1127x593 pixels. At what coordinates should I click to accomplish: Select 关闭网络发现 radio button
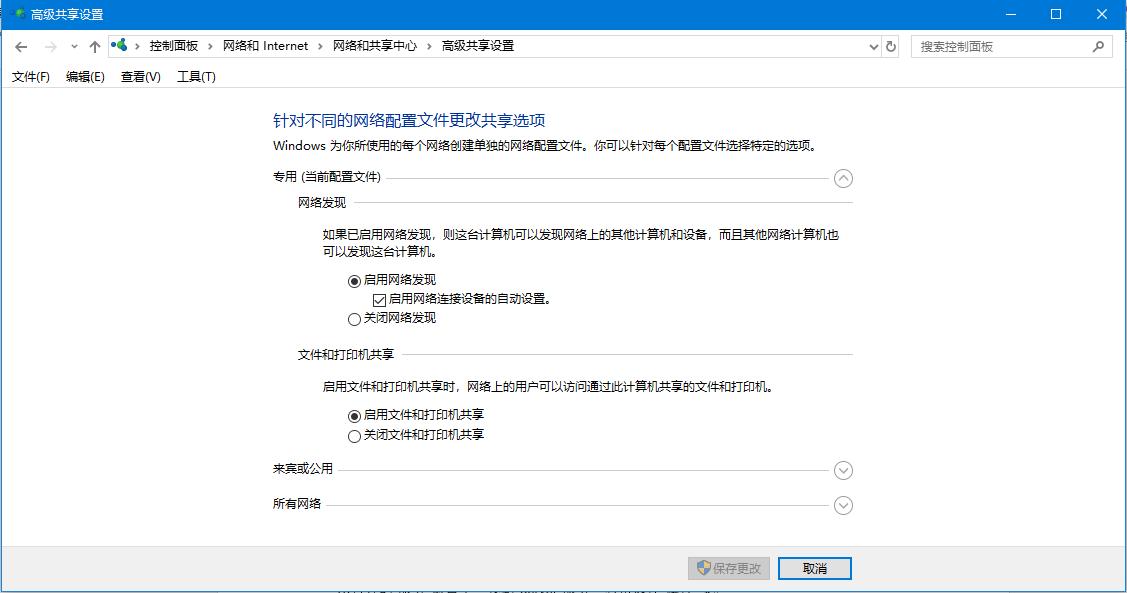pyautogui.click(x=354, y=318)
